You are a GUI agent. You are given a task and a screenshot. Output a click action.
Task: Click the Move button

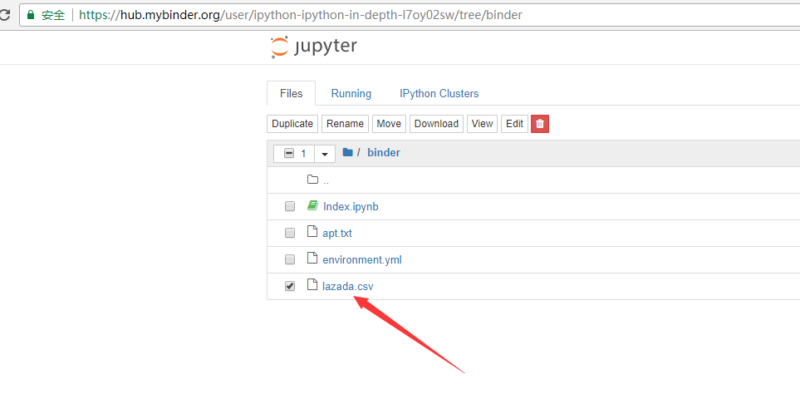coord(389,124)
